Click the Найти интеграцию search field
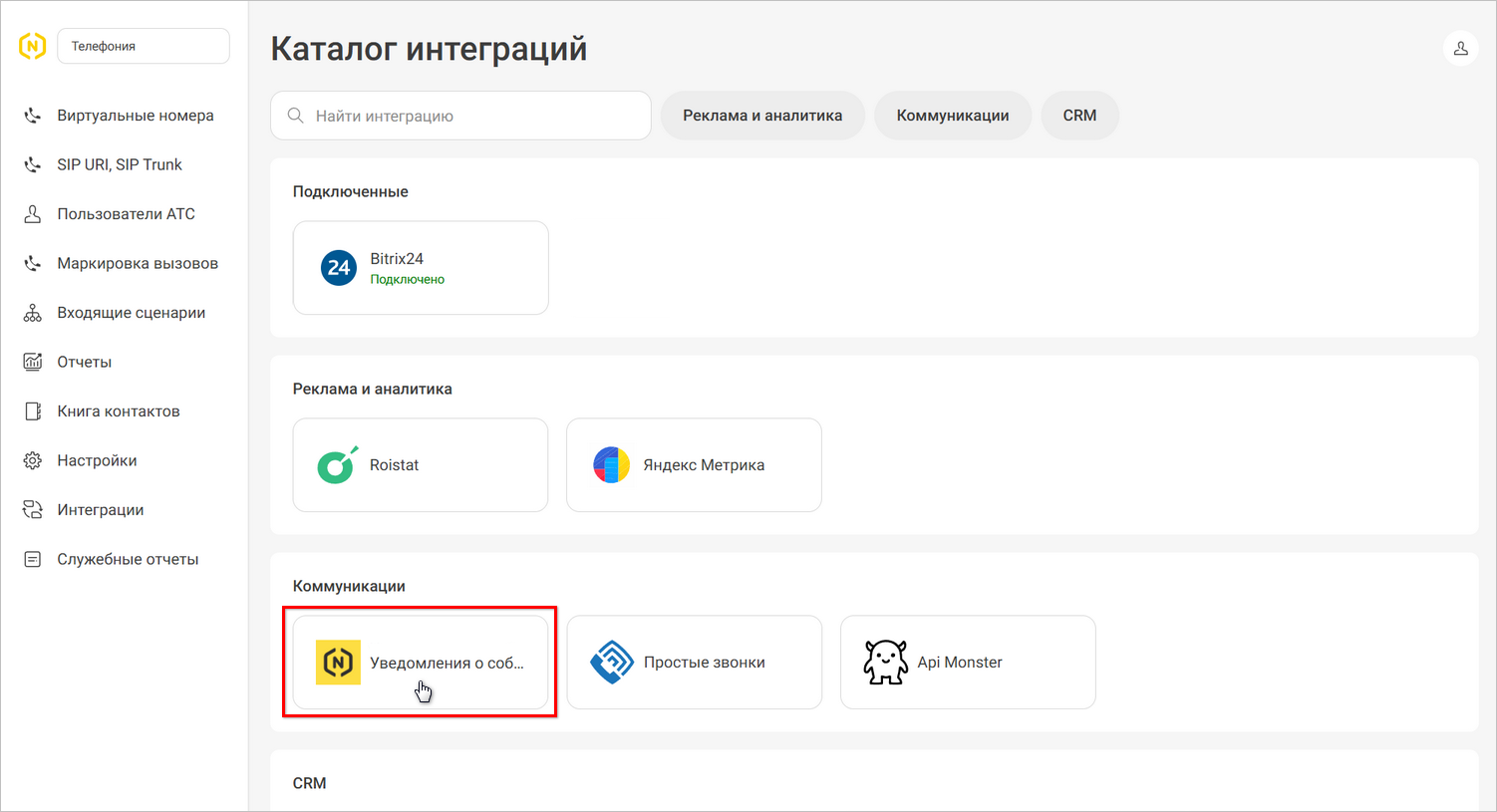Viewport: 1497px width, 812px height. 459,115
